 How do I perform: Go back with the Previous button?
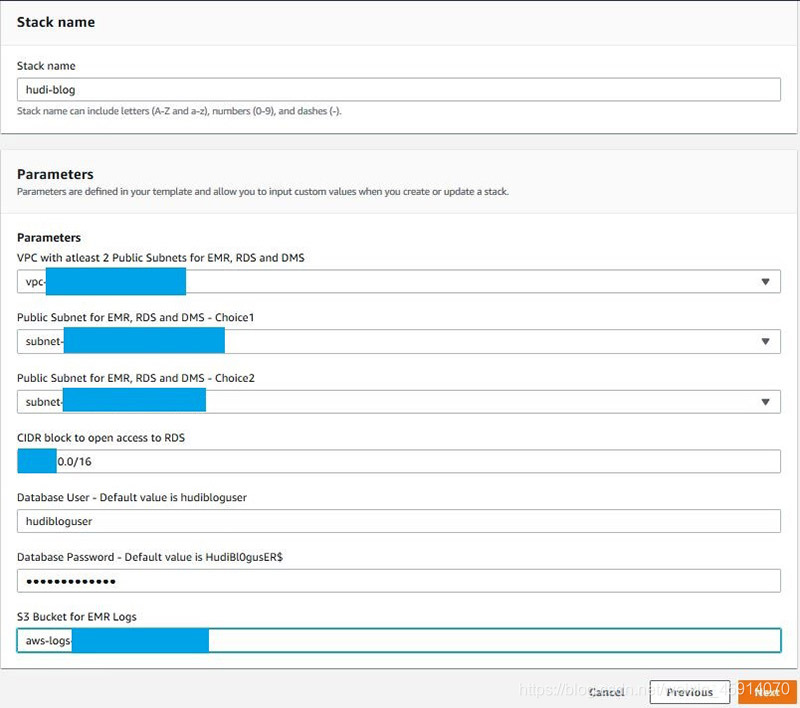click(x=689, y=692)
